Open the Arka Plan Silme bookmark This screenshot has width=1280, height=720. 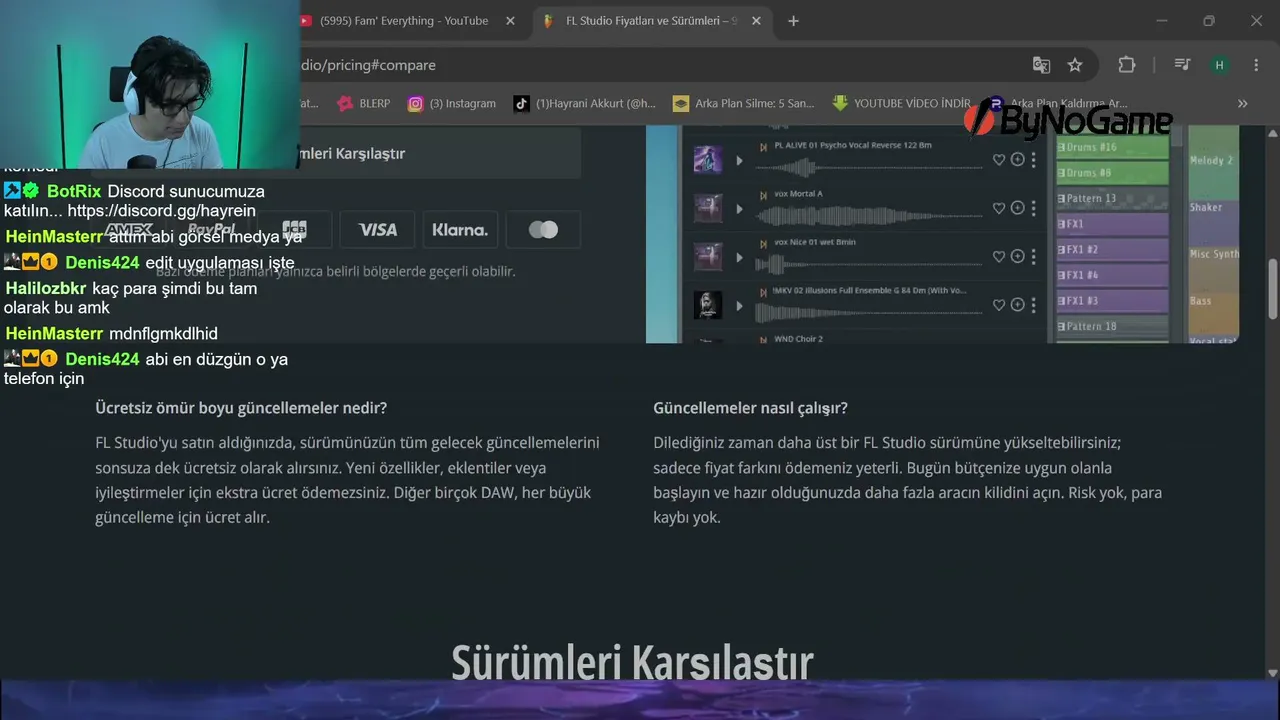(744, 103)
